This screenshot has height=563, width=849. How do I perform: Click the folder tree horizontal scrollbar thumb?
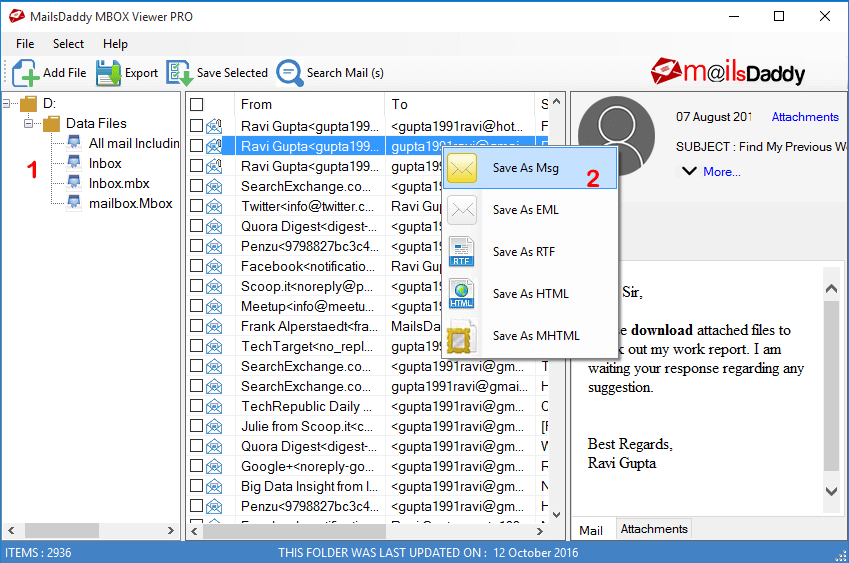point(62,531)
